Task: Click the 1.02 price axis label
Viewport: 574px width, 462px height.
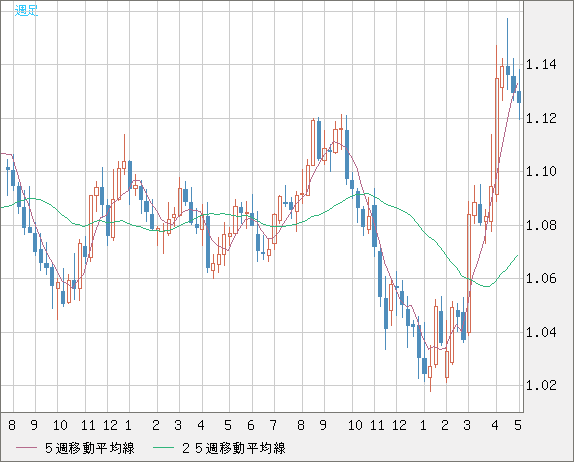Action: tap(541, 385)
